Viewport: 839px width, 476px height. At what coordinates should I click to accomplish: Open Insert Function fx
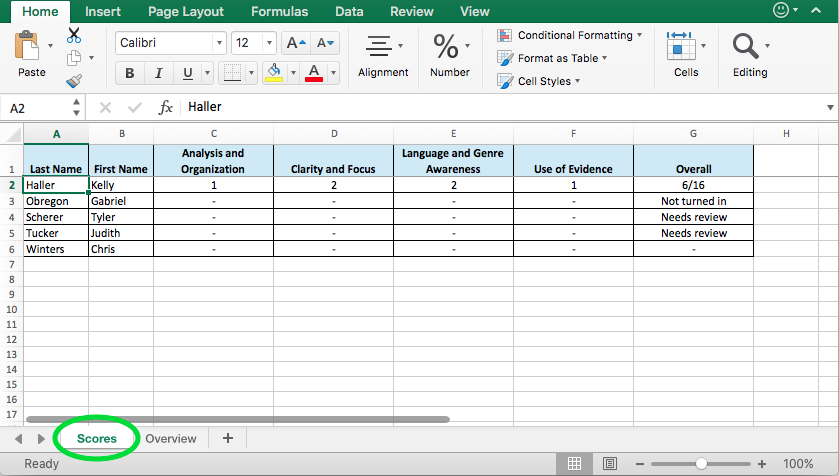[x=165, y=108]
